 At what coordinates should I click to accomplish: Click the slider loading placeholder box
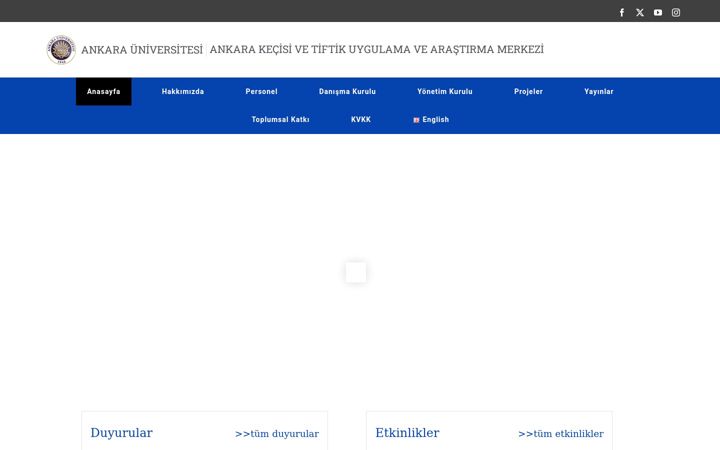[356, 273]
